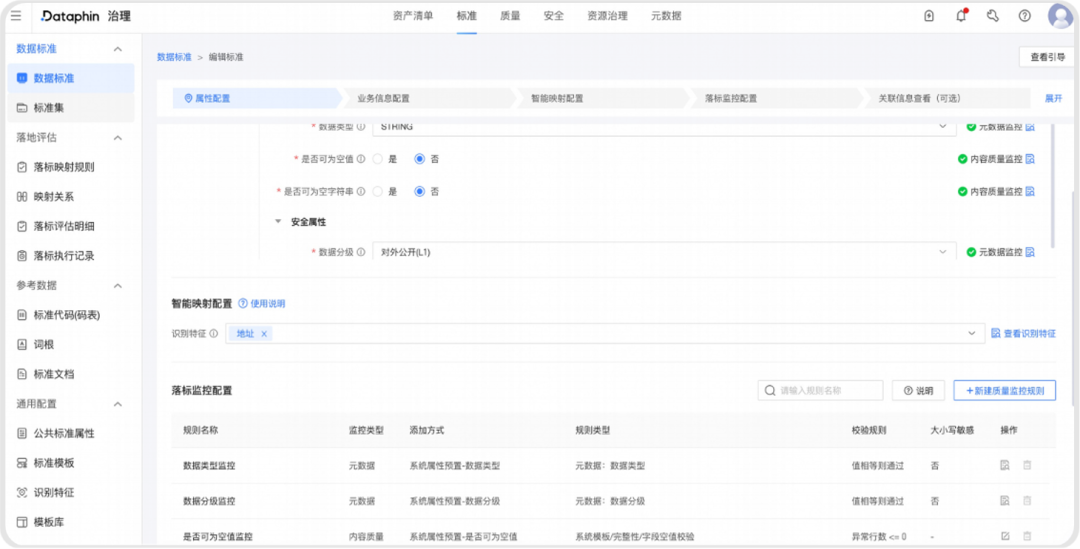Go to the 智能映射配置 step

pyautogui.click(x=603, y=99)
